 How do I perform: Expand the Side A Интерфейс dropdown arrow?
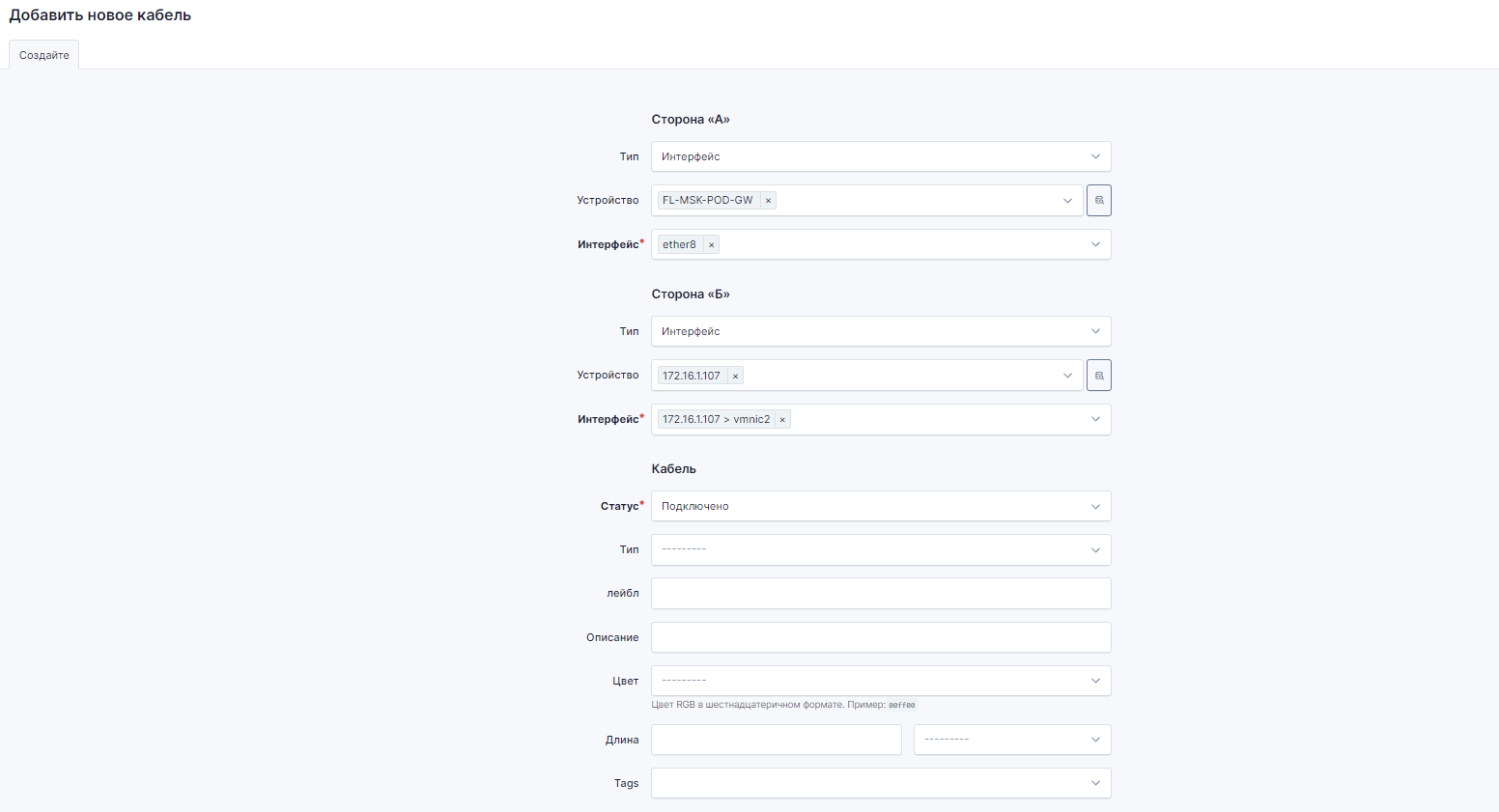(x=1095, y=244)
